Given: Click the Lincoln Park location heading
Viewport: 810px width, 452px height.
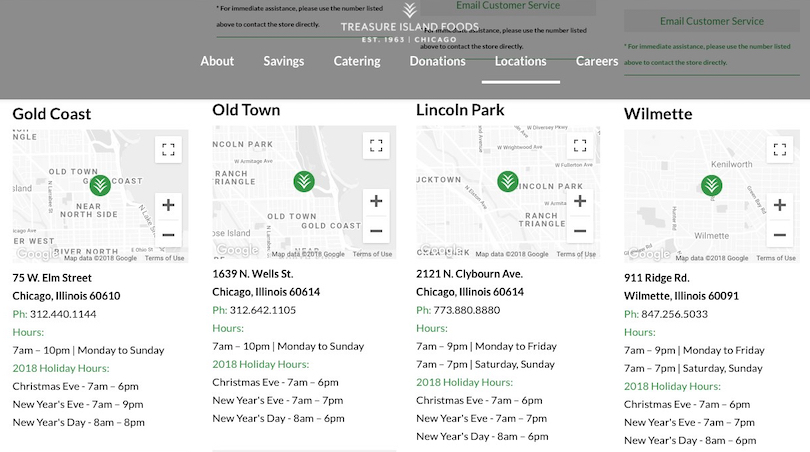Looking at the screenshot, I should pos(460,110).
